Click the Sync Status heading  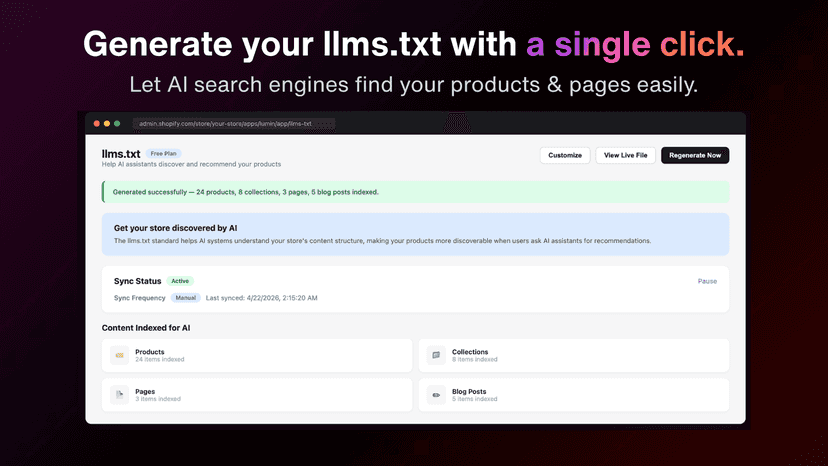(x=137, y=281)
